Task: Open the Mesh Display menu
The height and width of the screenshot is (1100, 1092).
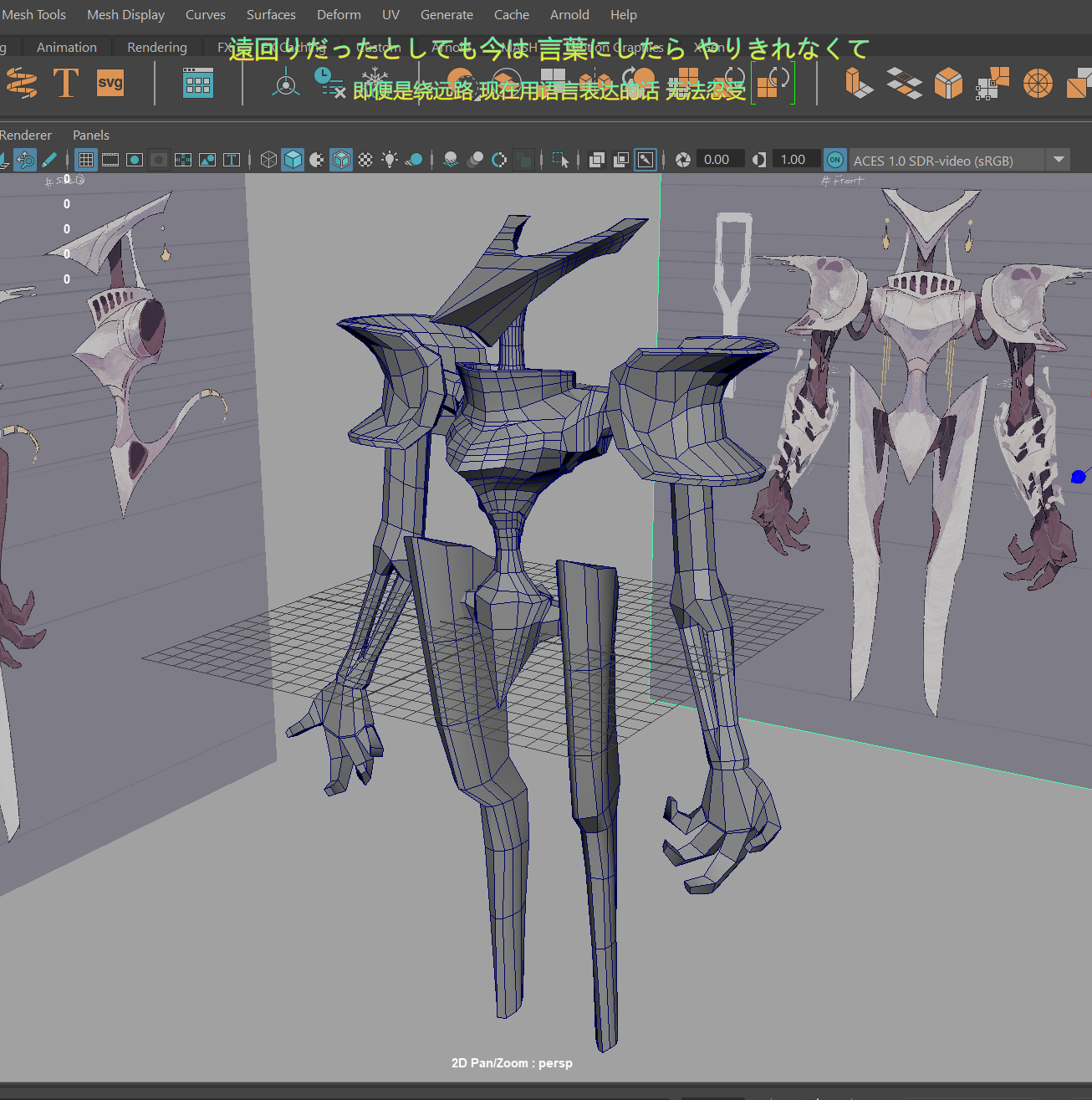Action: [125, 14]
